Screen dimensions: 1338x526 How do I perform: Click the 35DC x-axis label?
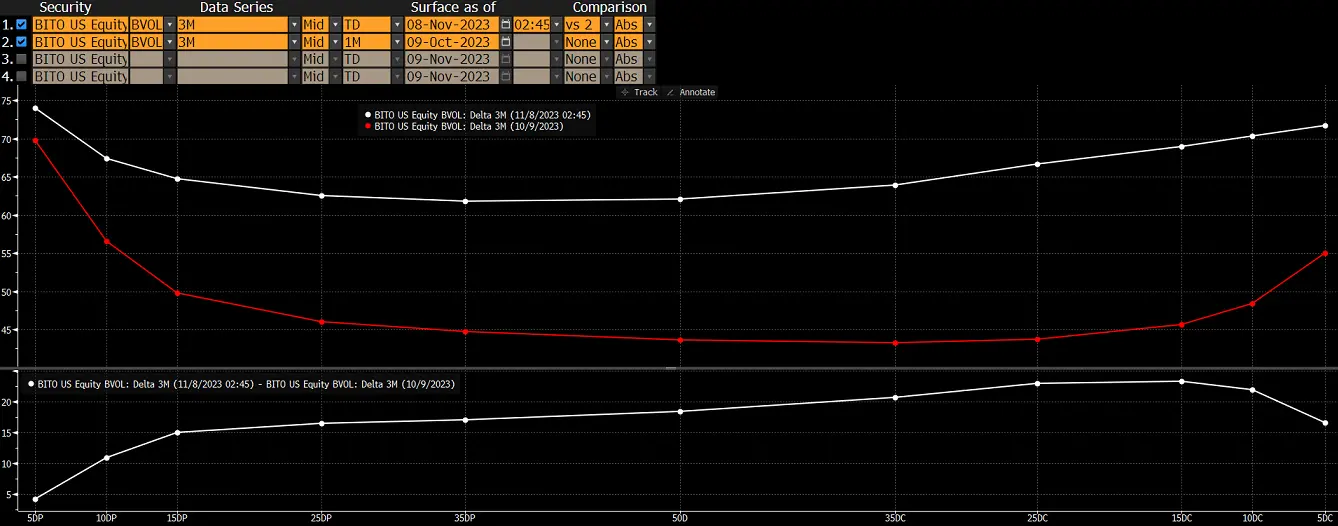click(x=895, y=518)
